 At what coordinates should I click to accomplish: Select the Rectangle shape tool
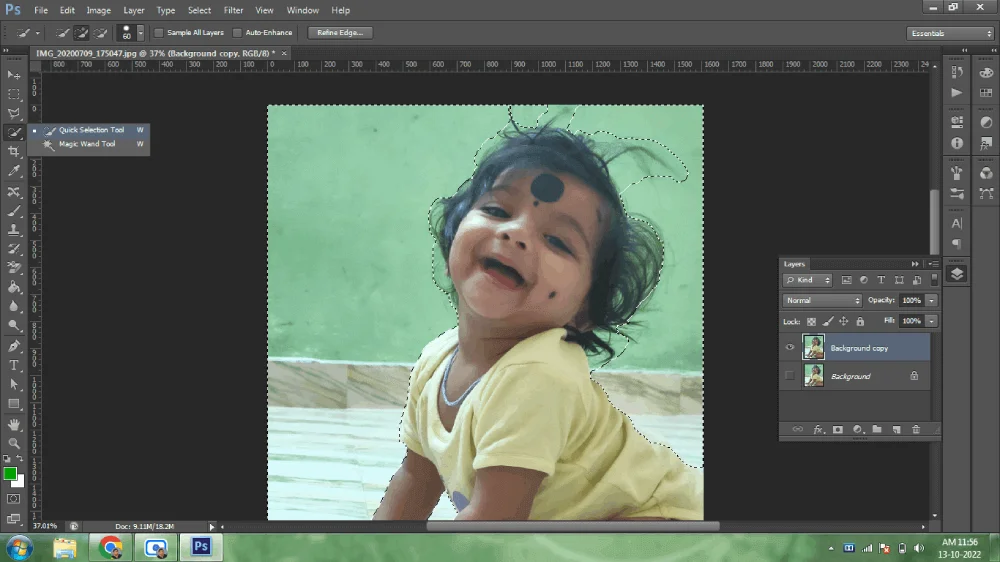coord(13,404)
